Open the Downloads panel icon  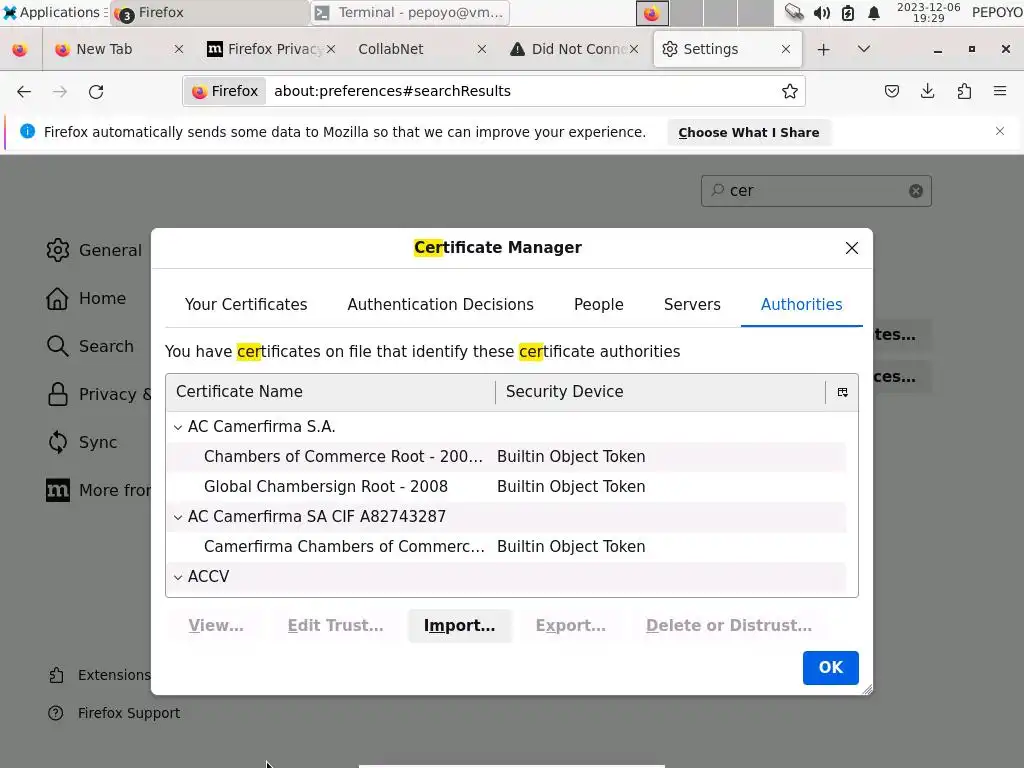click(927, 91)
